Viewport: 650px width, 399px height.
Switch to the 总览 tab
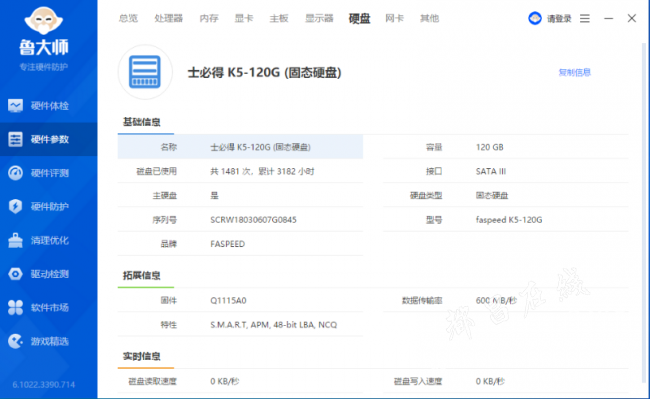point(128,18)
